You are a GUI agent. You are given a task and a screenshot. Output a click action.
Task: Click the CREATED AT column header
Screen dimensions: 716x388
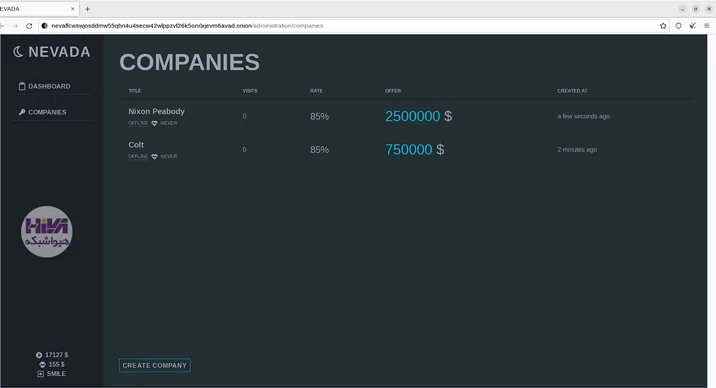(572, 91)
